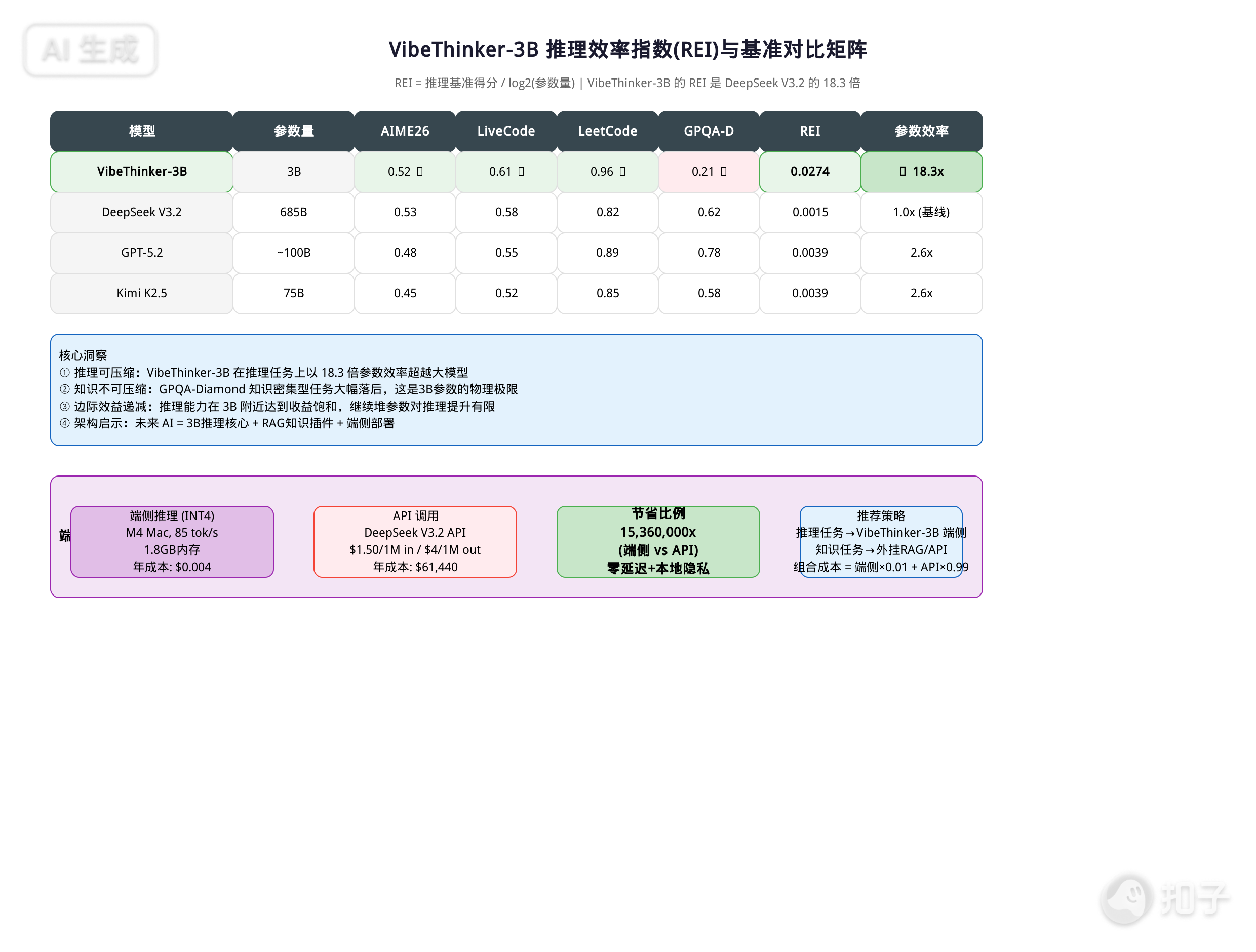Select the 'LeetCode' column header
The height and width of the screenshot is (952, 1256).
click(608, 131)
